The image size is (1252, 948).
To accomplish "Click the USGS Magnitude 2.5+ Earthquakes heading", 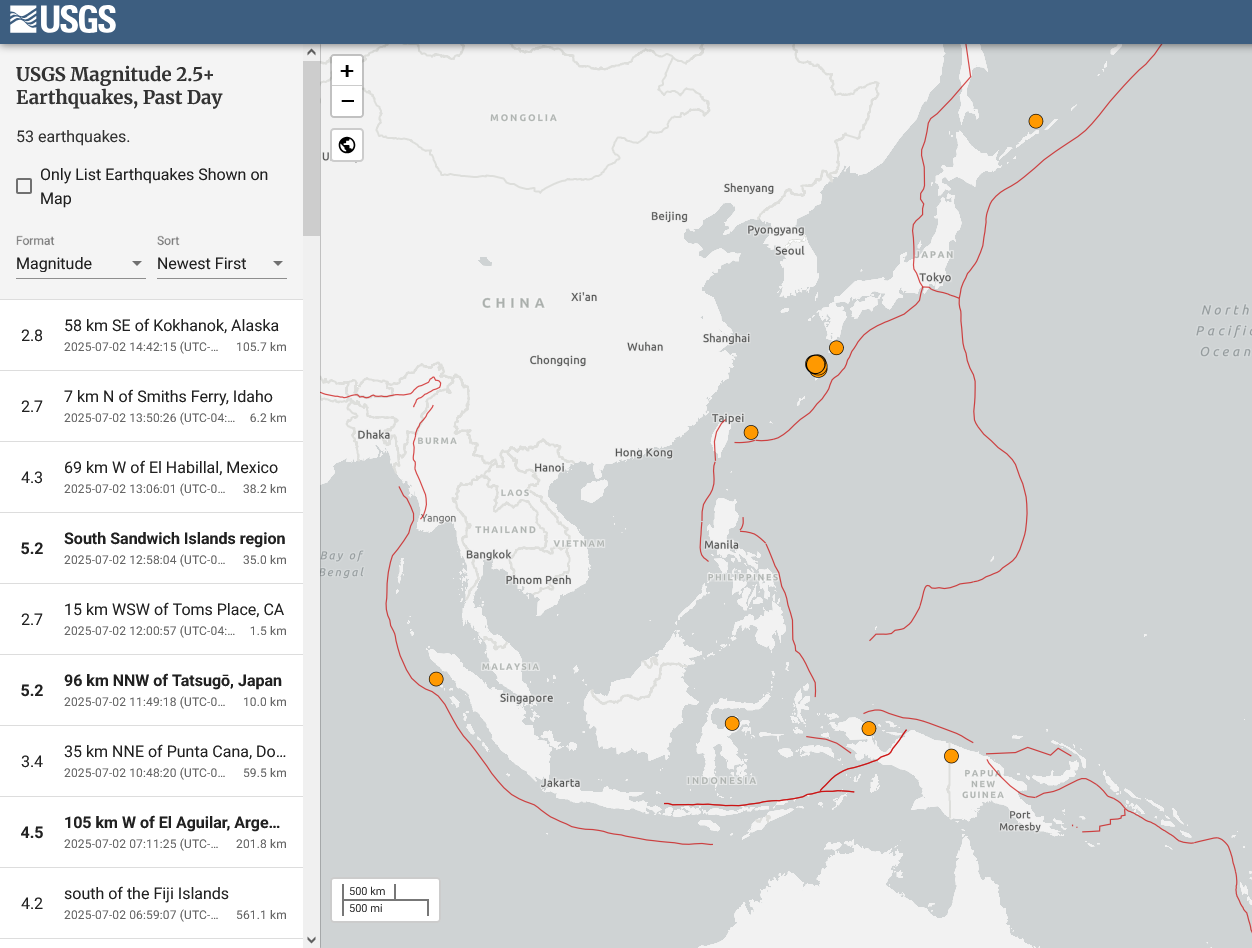I will (x=119, y=86).
